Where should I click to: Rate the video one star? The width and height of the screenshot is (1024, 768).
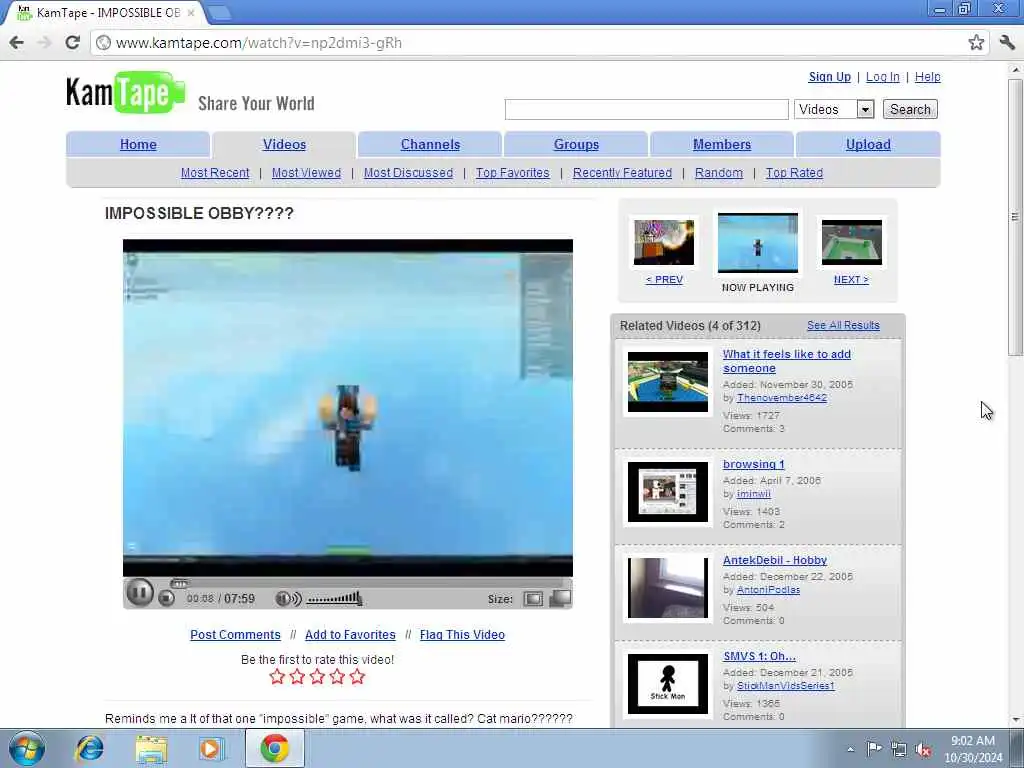coord(277,677)
